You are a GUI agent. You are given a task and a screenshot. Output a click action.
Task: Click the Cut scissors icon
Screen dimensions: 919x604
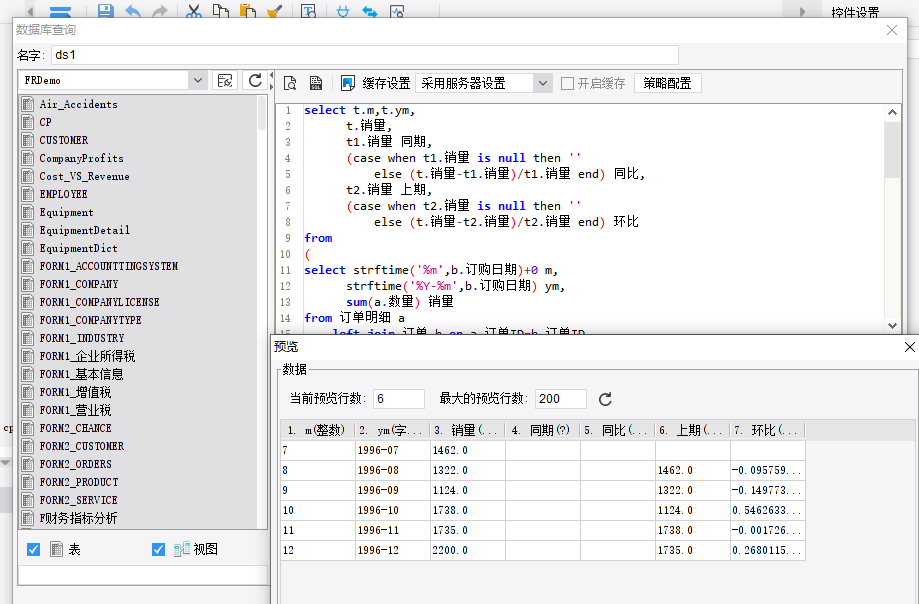194,11
